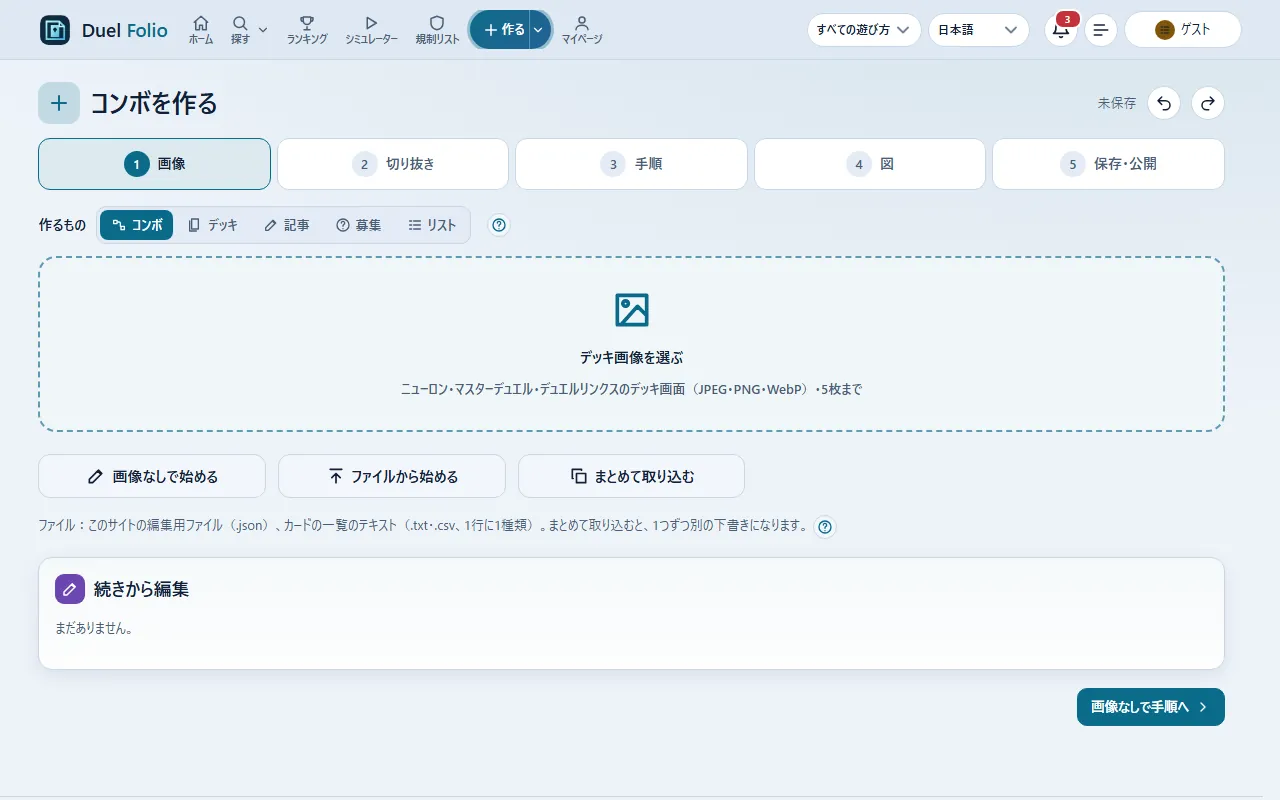Click the purple pencil icon by 続きから編集
Viewport: 1280px width, 800px height.
point(70,589)
